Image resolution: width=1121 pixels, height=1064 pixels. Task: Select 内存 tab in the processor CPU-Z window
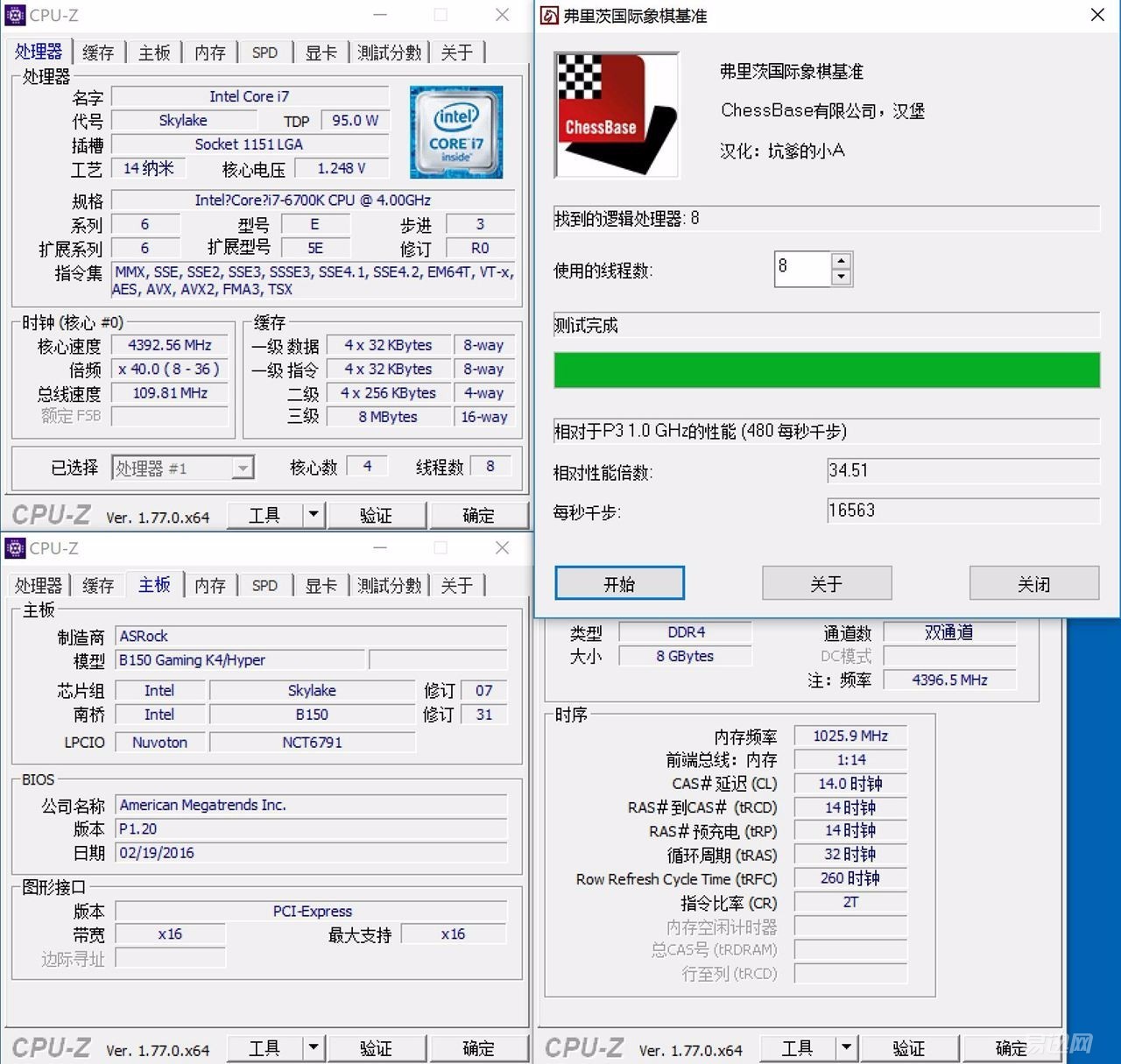coord(210,53)
